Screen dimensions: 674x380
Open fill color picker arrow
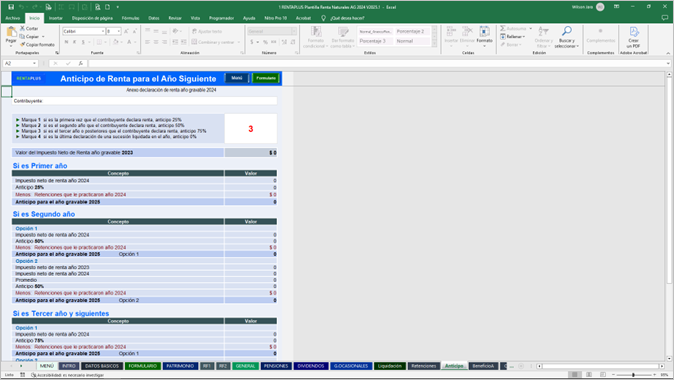121,42
